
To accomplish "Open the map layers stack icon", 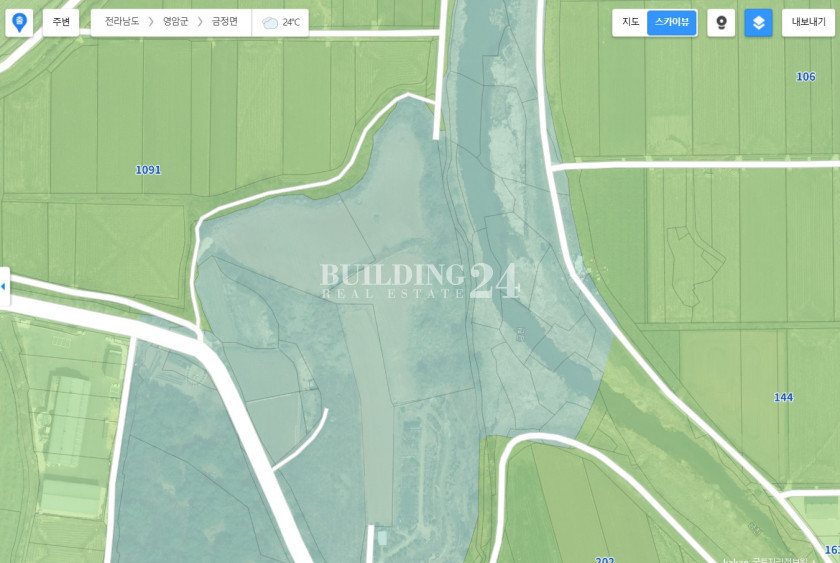I will 759,22.
